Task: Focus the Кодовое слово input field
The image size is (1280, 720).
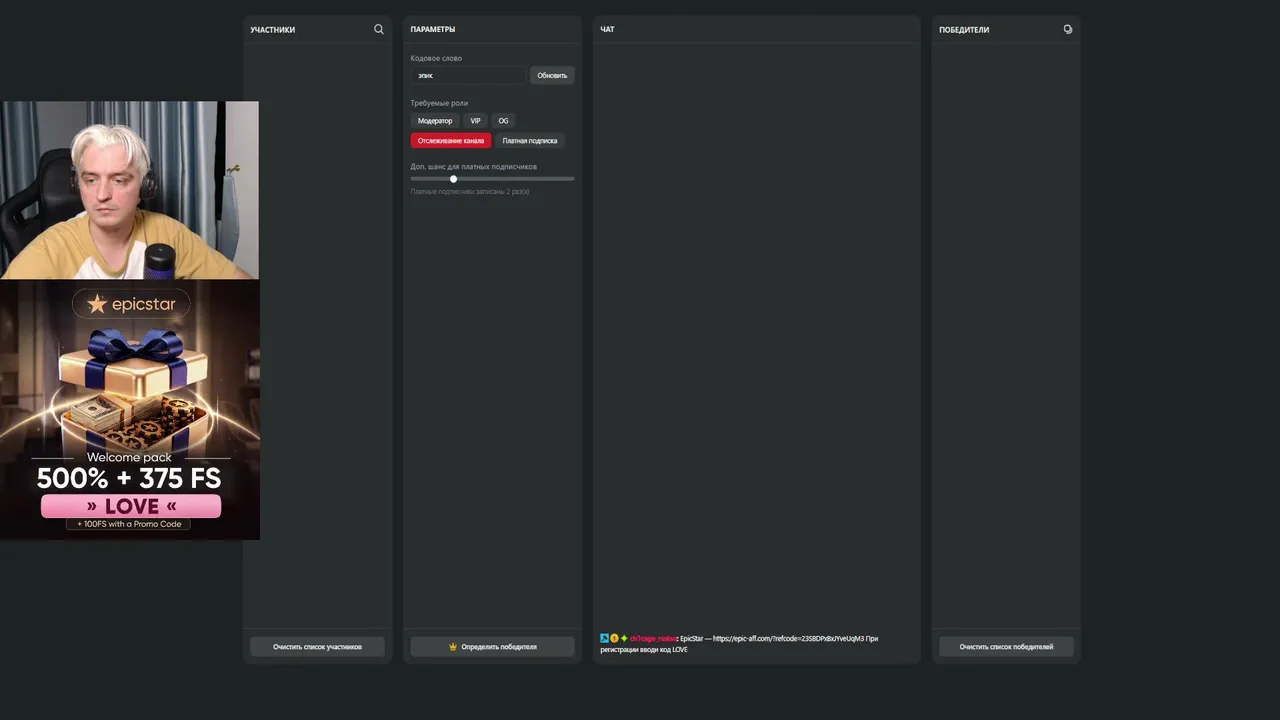Action: [x=468, y=75]
